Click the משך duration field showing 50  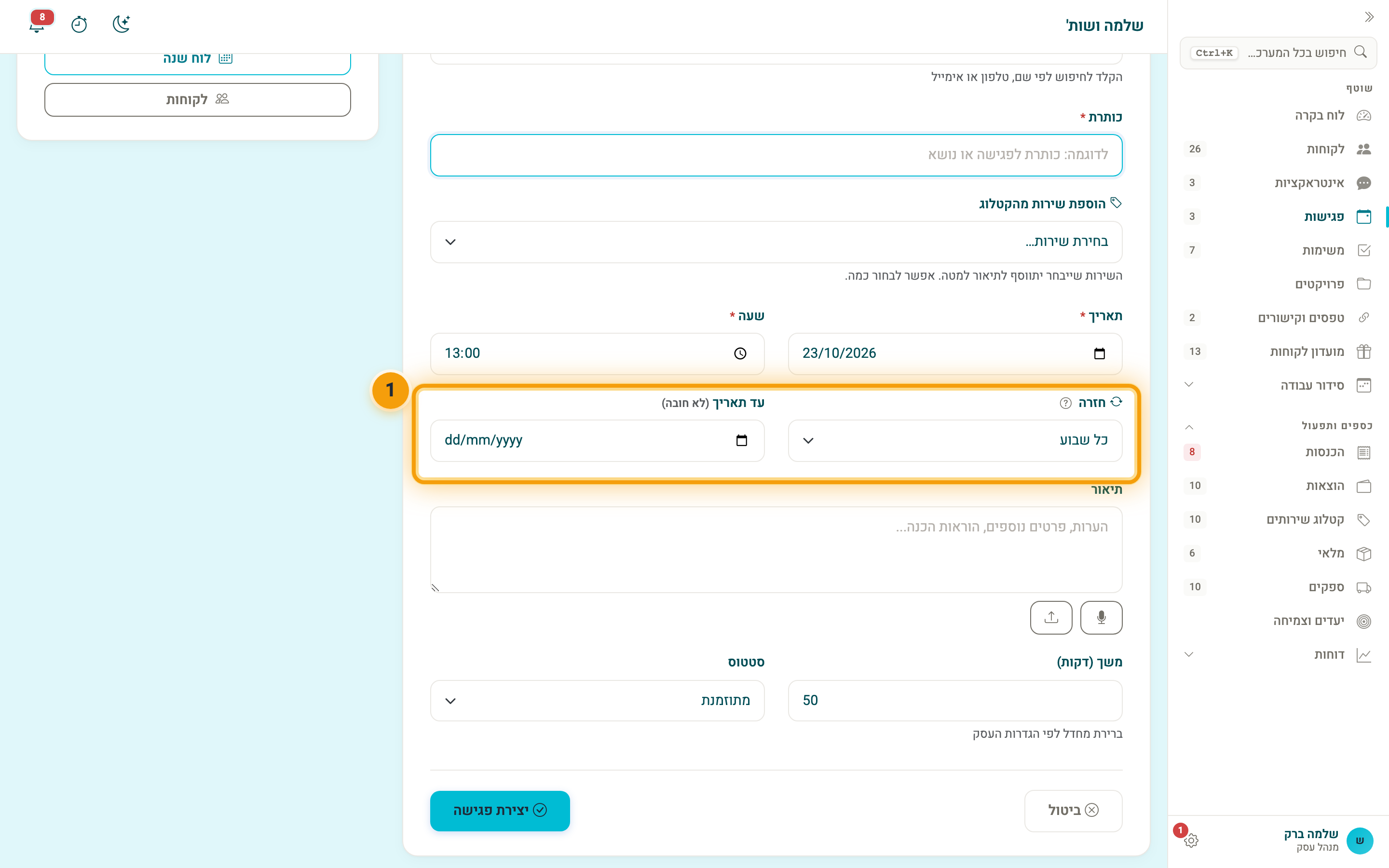(955, 701)
